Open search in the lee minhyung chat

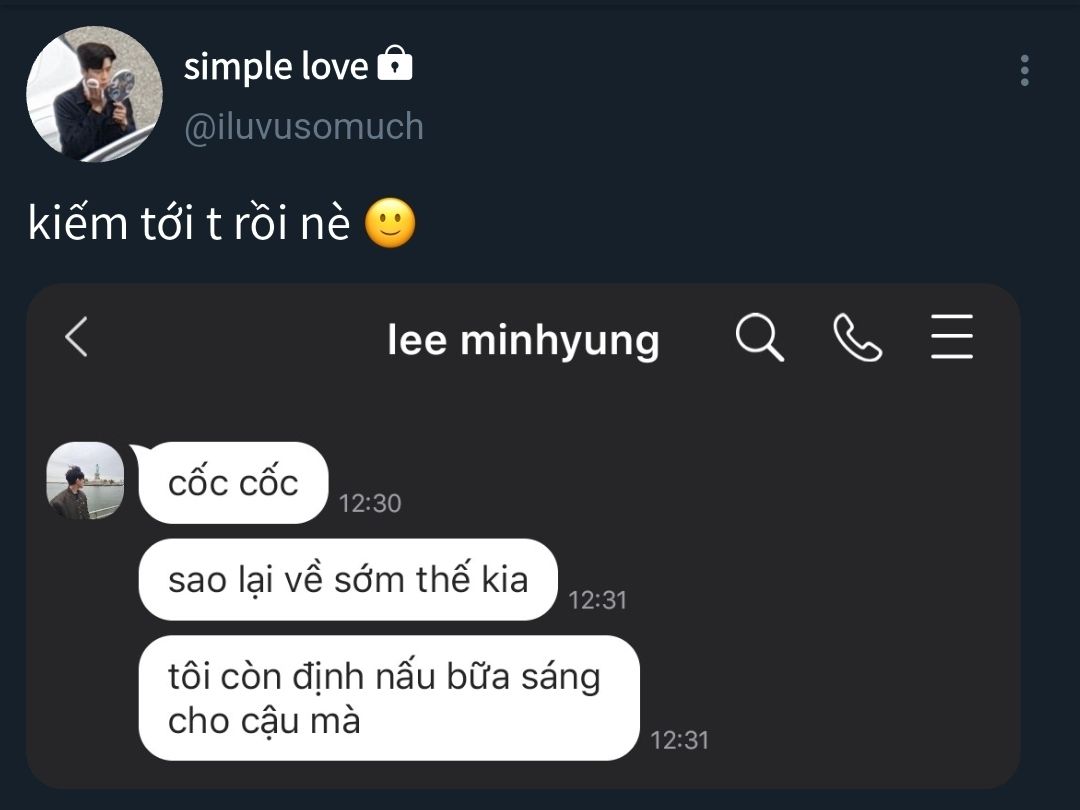759,337
